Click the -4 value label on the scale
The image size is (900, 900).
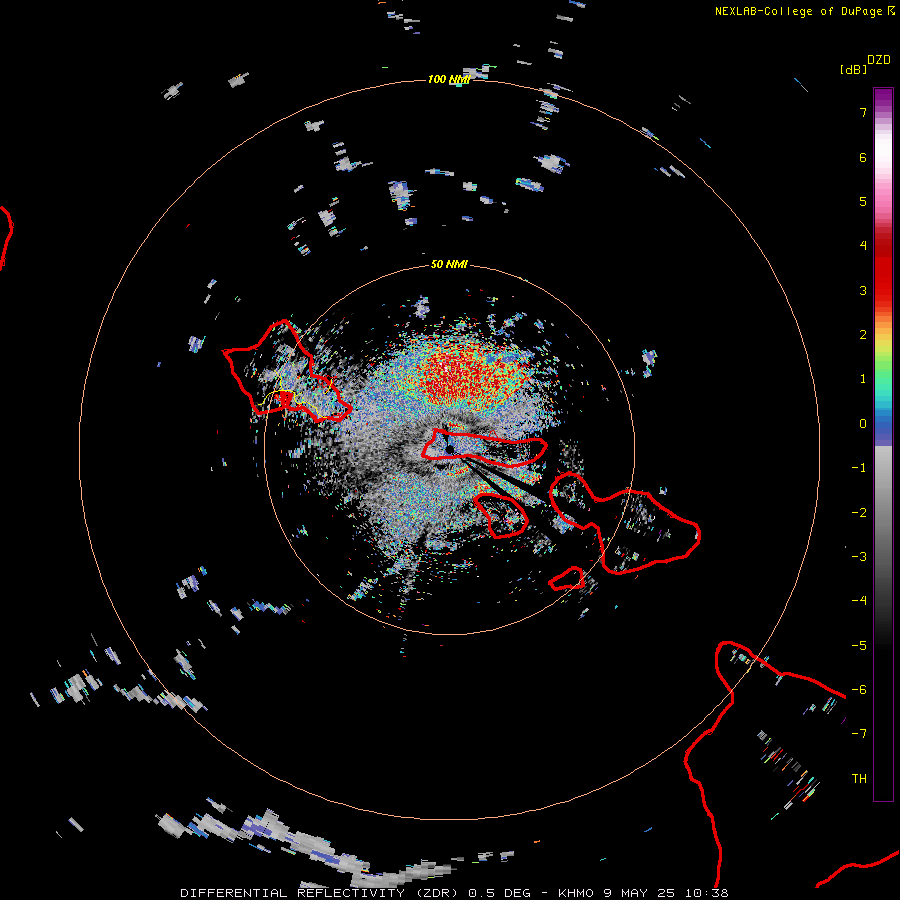pos(859,600)
